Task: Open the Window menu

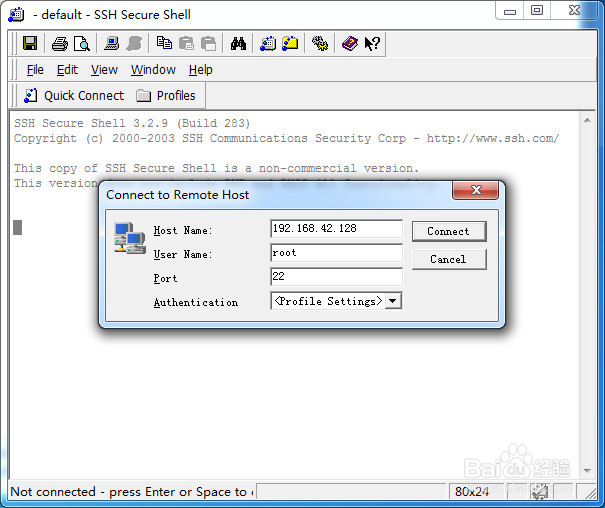Action: pyautogui.click(x=153, y=70)
